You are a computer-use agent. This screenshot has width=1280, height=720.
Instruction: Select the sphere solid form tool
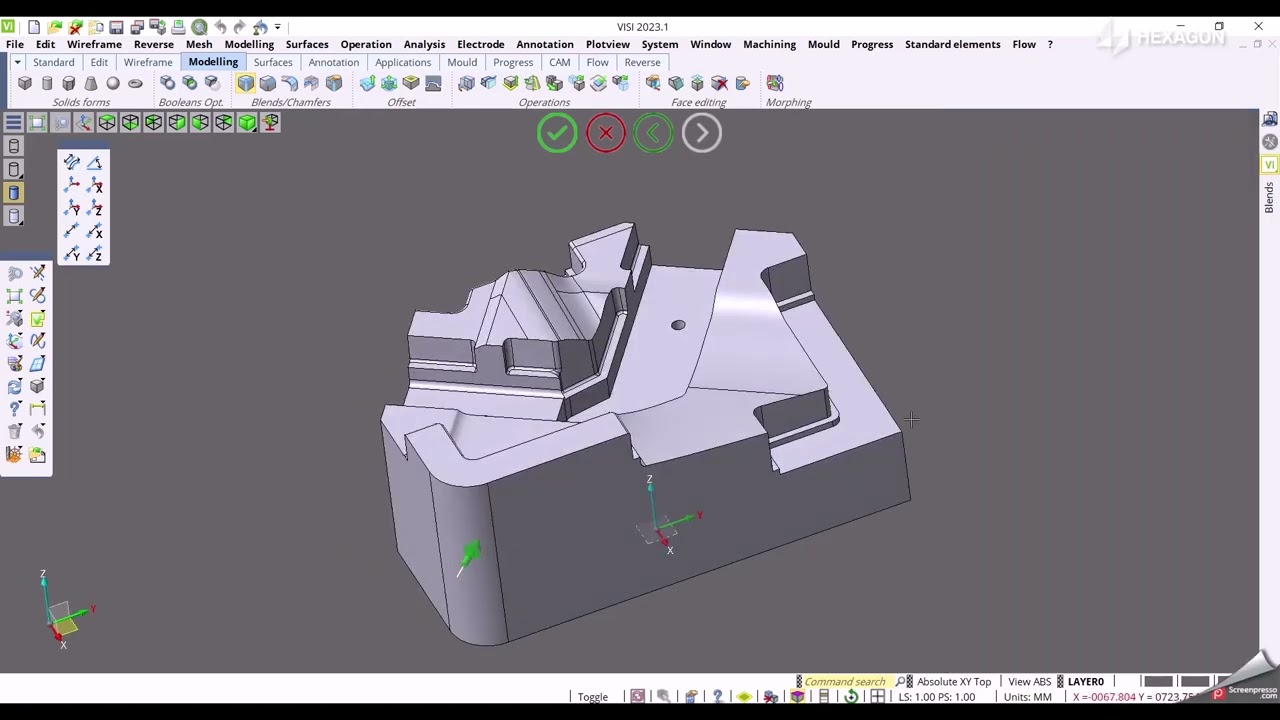click(113, 84)
